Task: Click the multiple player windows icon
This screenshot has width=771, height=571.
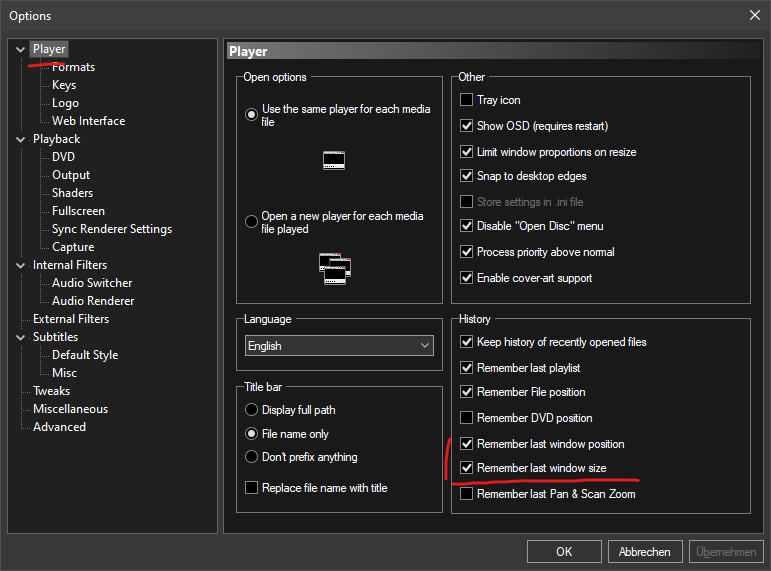Action: tap(335, 269)
